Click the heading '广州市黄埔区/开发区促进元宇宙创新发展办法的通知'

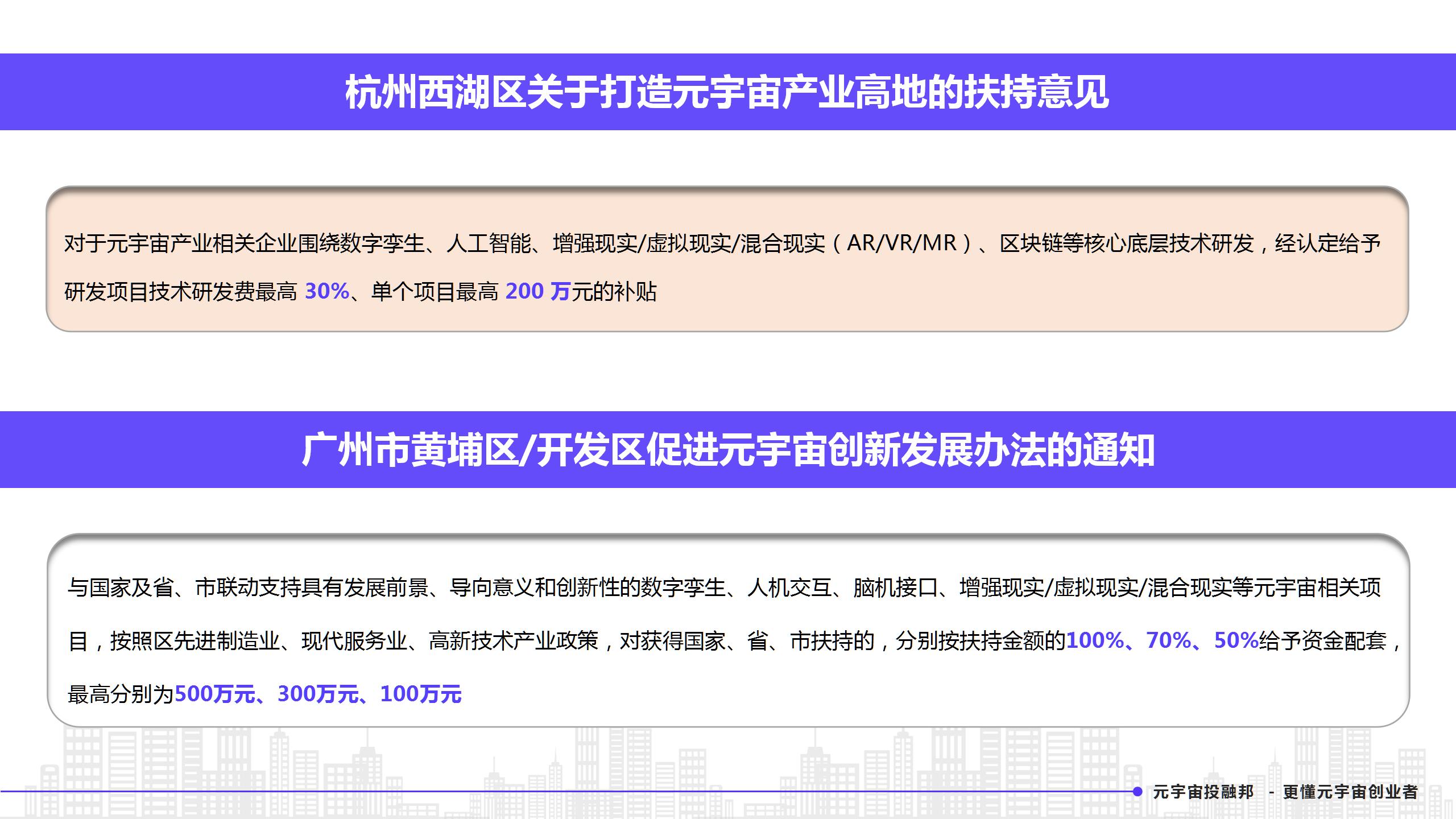[x=728, y=450]
